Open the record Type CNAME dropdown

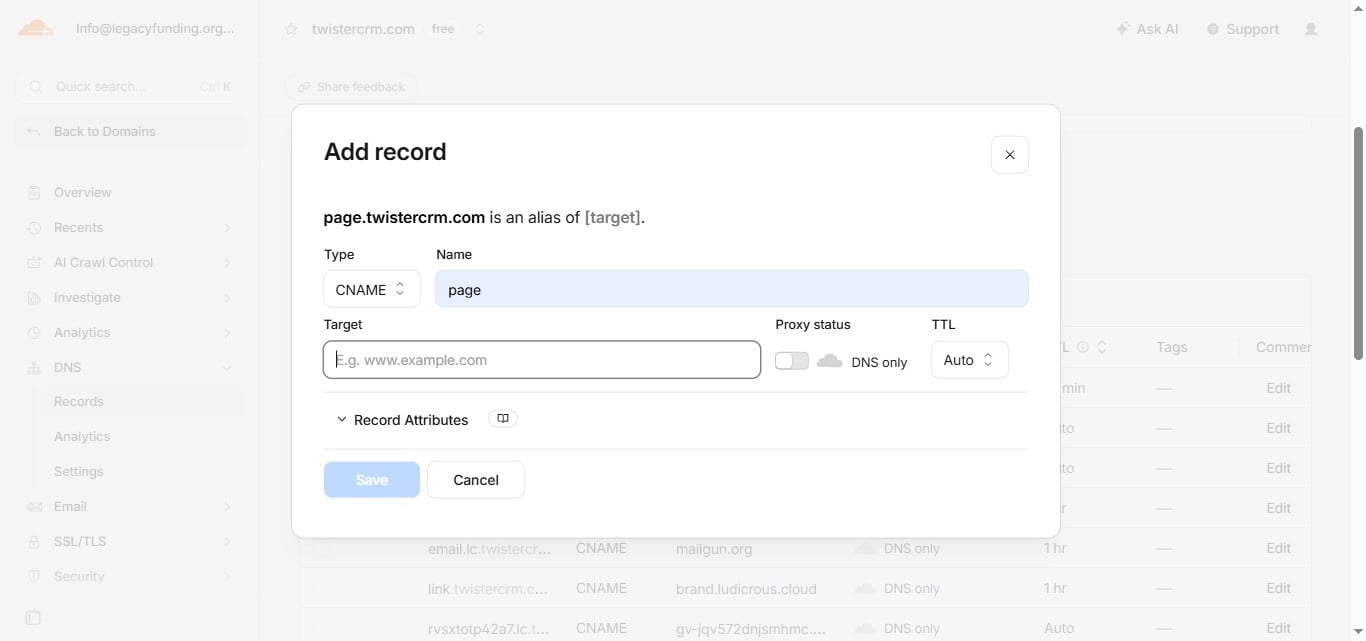coord(372,289)
